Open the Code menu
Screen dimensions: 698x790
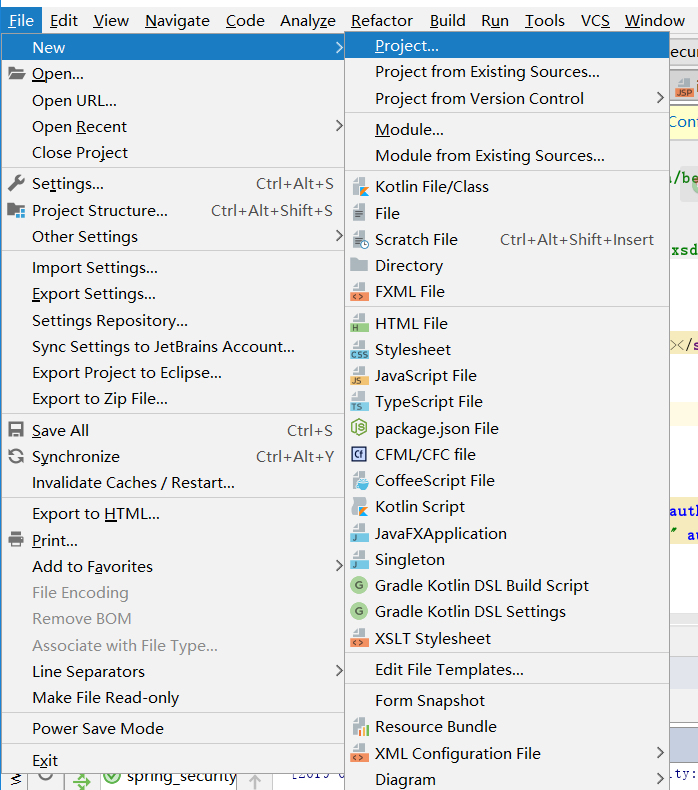tap(245, 21)
